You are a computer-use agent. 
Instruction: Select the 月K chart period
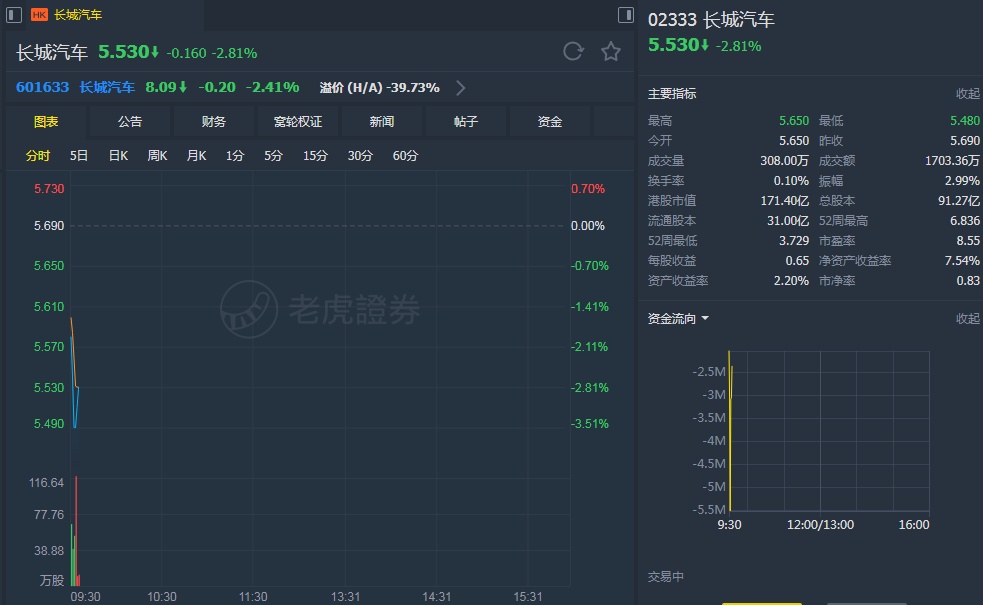coord(196,155)
